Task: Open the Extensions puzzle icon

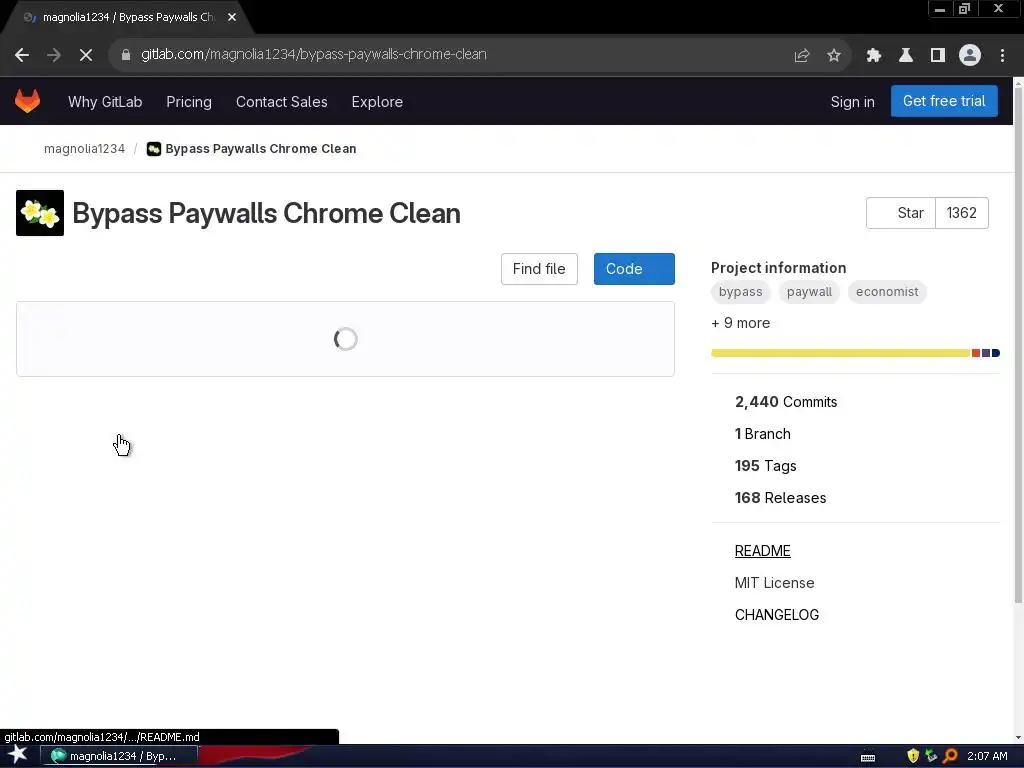Action: pyautogui.click(x=874, y=56)
